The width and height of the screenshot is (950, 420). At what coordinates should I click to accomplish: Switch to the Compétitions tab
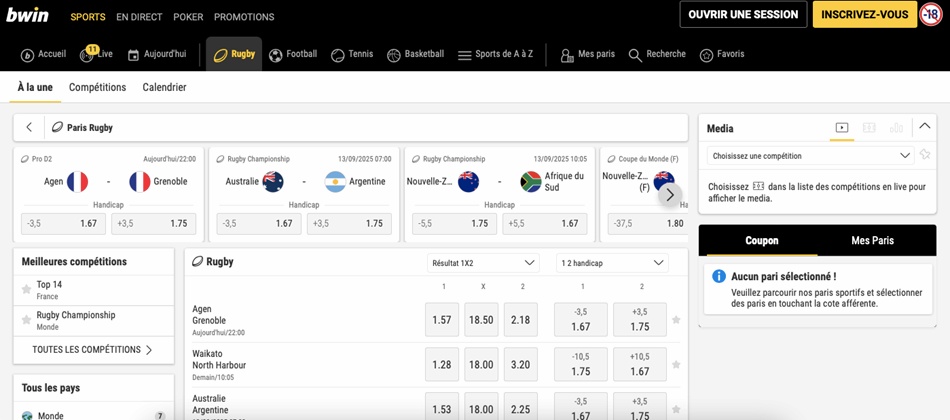tap(97, 87)
